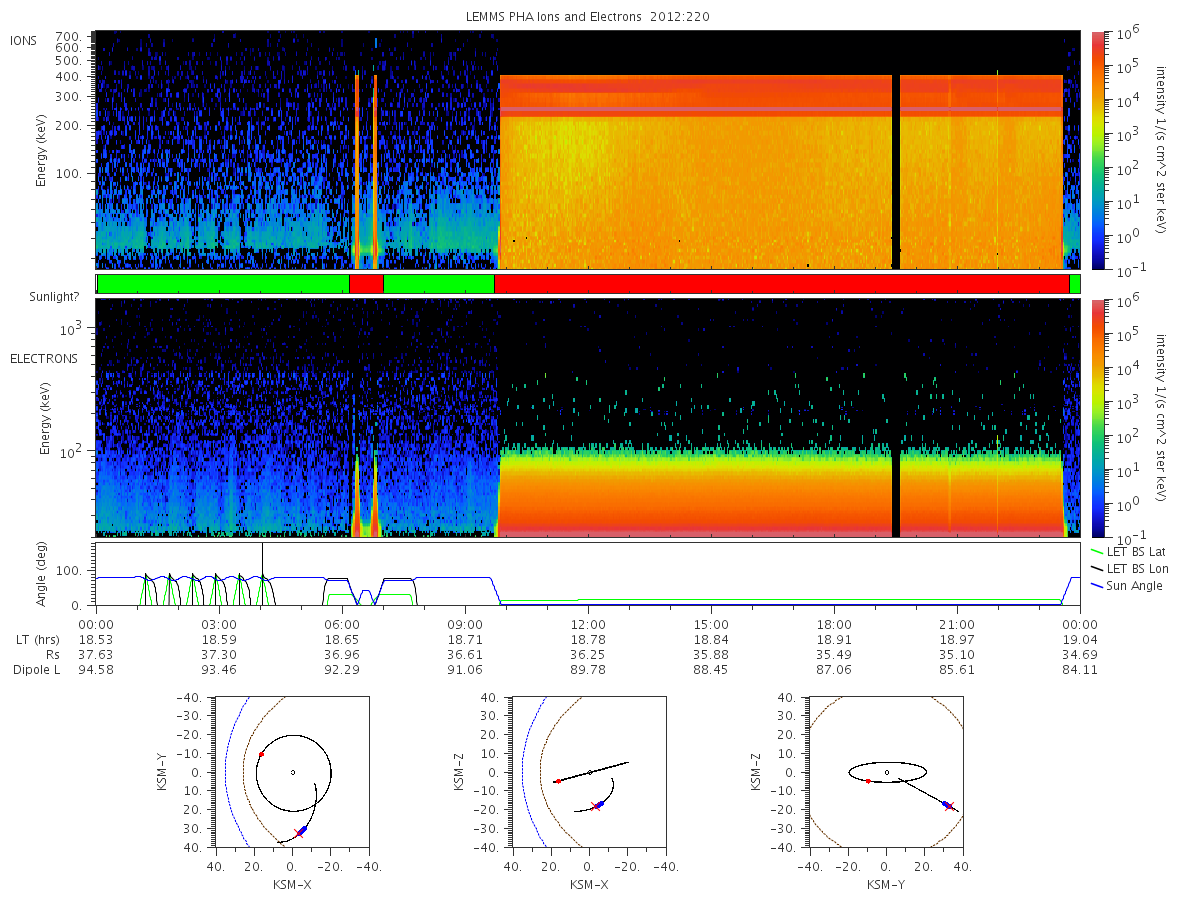Click the Rs value 36.25
1200x900 pixels.
coord(588,654)
